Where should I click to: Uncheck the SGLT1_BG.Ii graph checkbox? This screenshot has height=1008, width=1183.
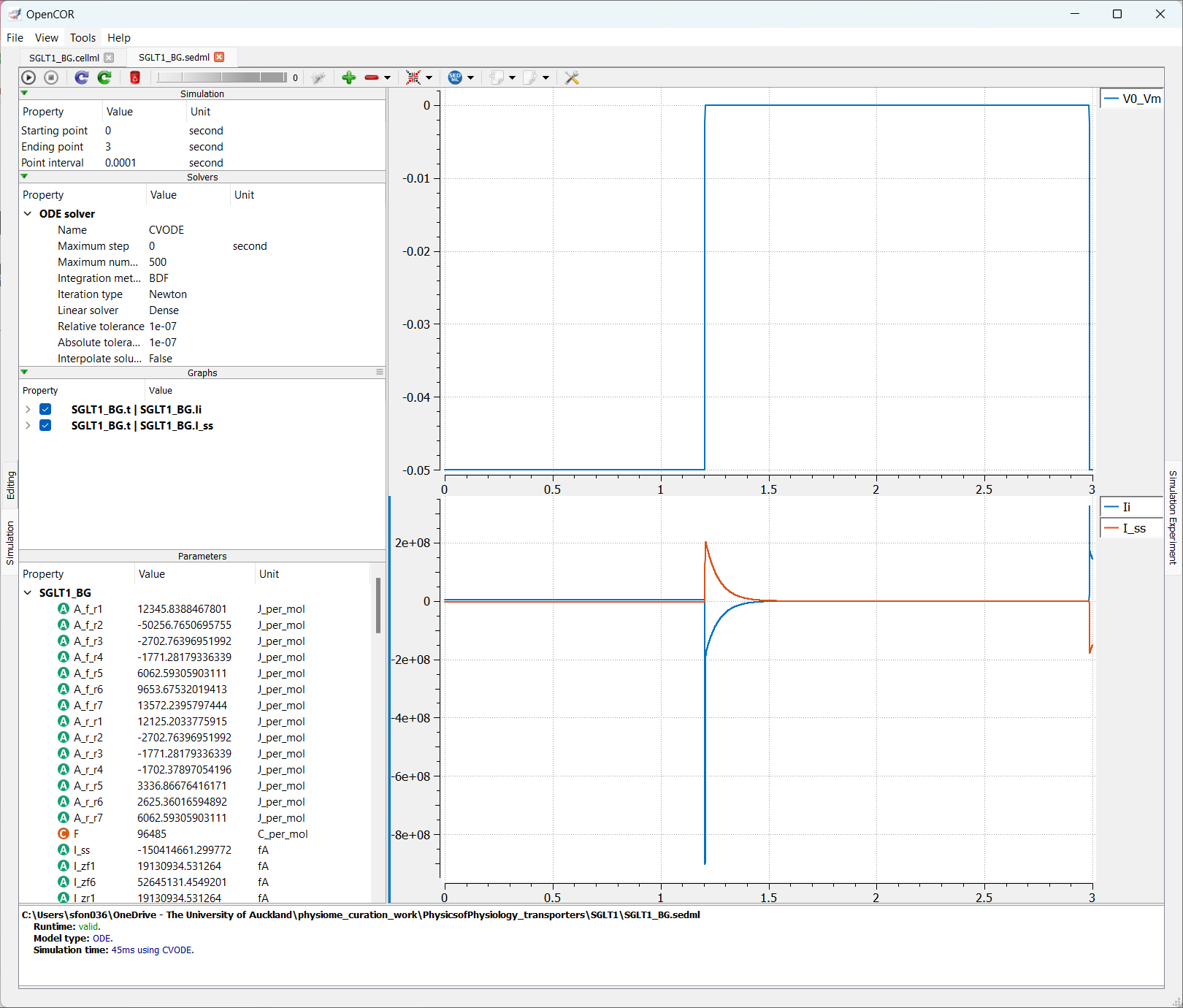click(45, 410)
